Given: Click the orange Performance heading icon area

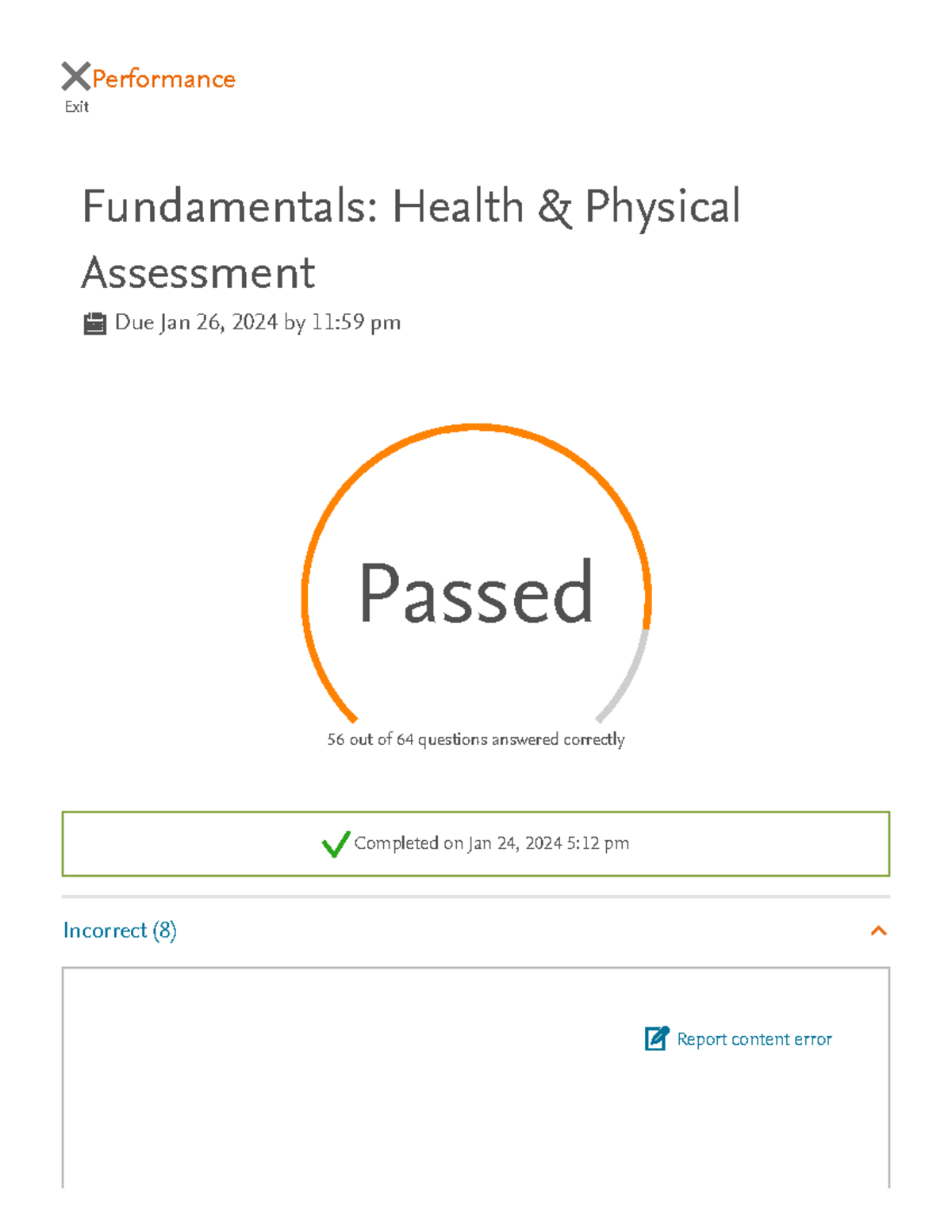Looking at the screenshot, I should [x=163, y=77].
